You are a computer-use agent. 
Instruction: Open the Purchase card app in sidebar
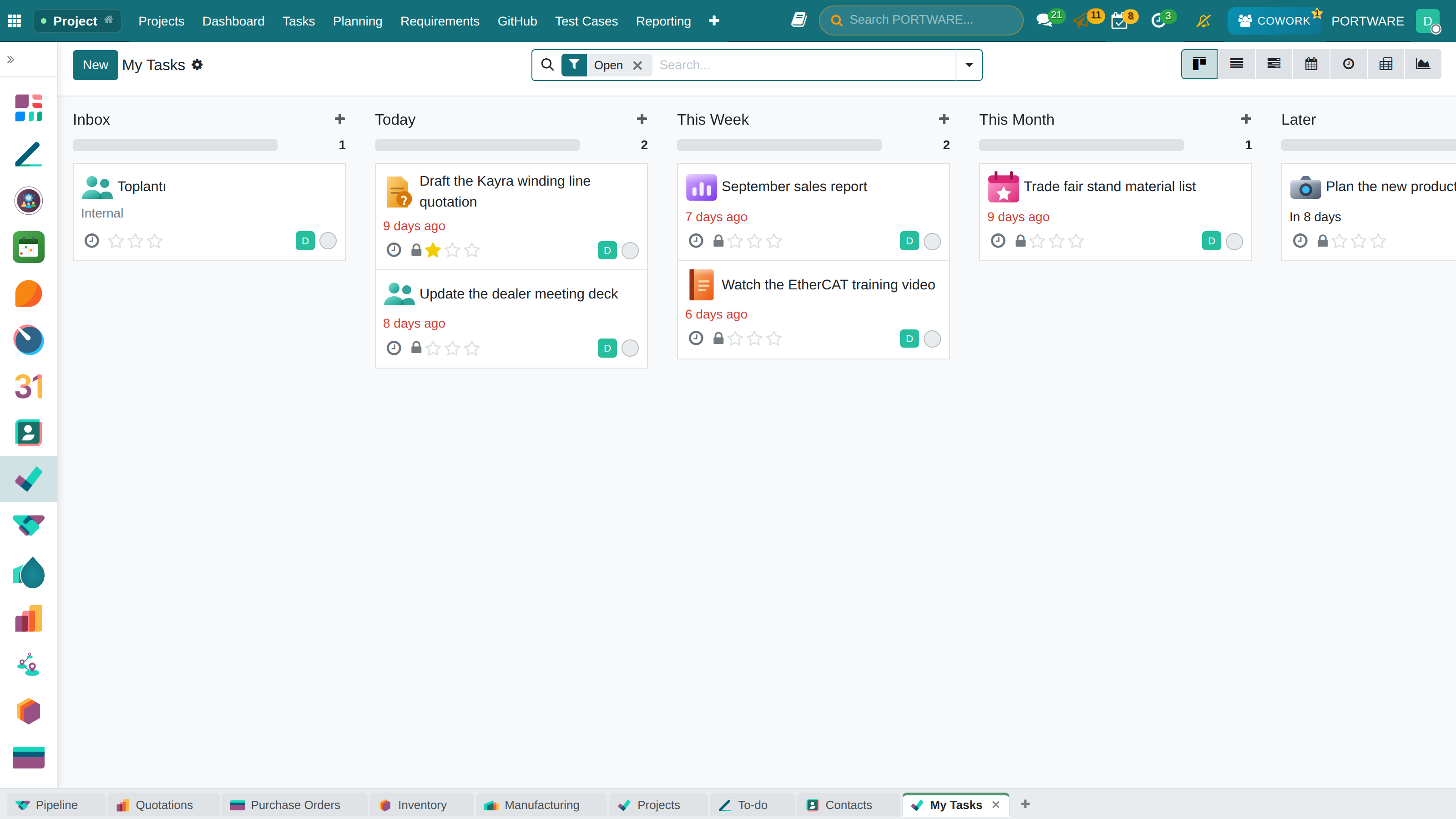click(x=28, y=758)
